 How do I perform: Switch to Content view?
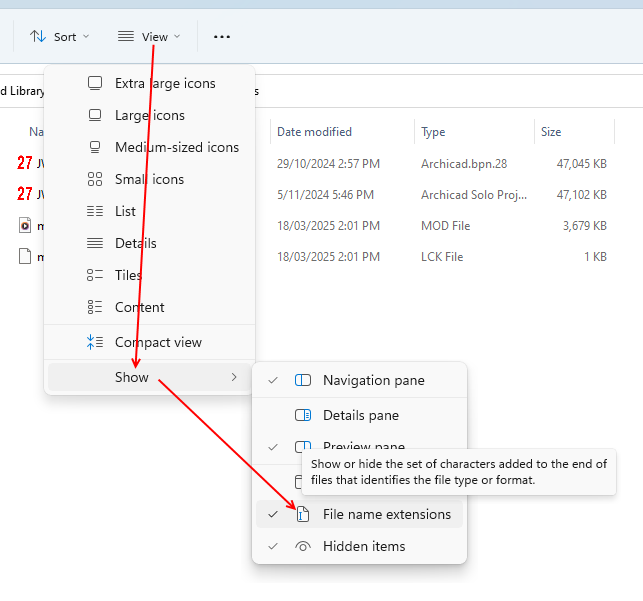(149, 307)
